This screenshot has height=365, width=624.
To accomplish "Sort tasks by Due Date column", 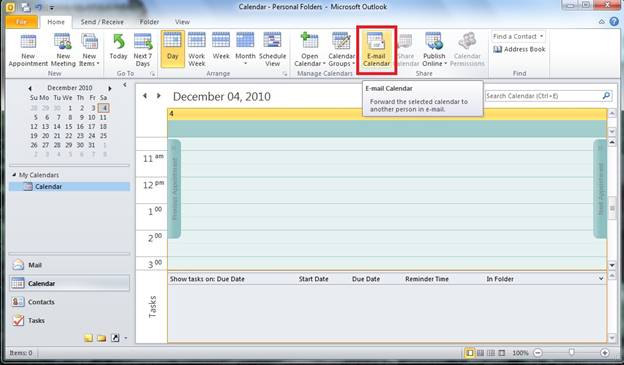I will pos(366,279).
